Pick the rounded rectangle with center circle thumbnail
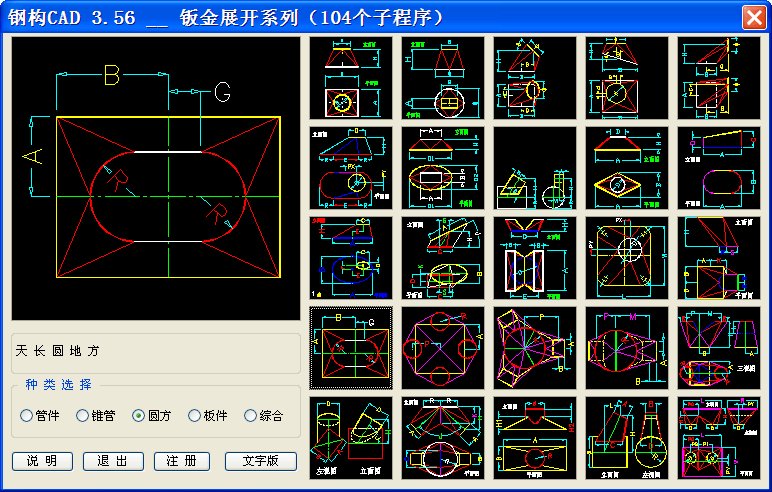Screen dimensions: 772x492 tap(350, 167)
